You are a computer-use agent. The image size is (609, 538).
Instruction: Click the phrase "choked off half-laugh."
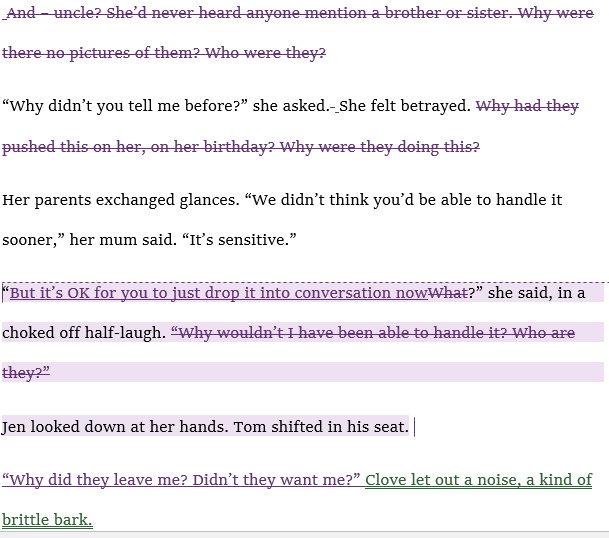click(84, 333)
